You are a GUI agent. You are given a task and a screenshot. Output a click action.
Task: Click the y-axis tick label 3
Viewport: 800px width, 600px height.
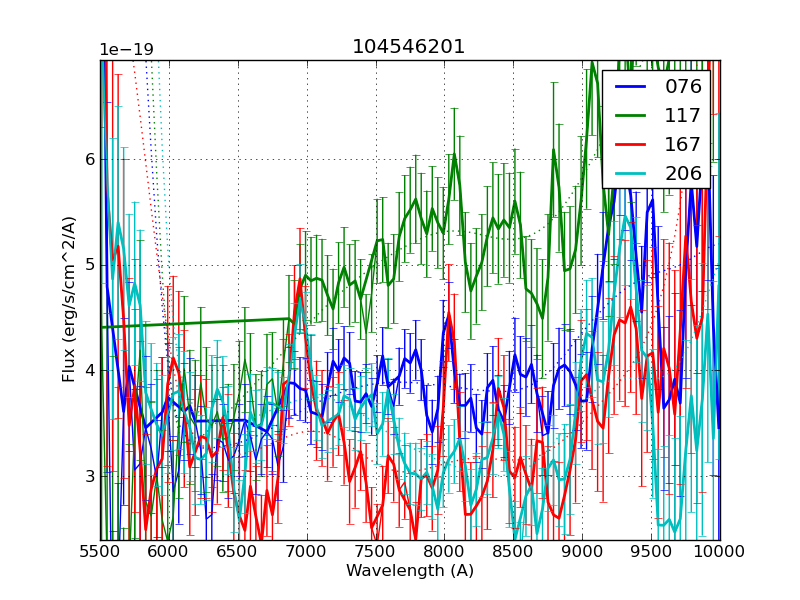pos(89,476)
